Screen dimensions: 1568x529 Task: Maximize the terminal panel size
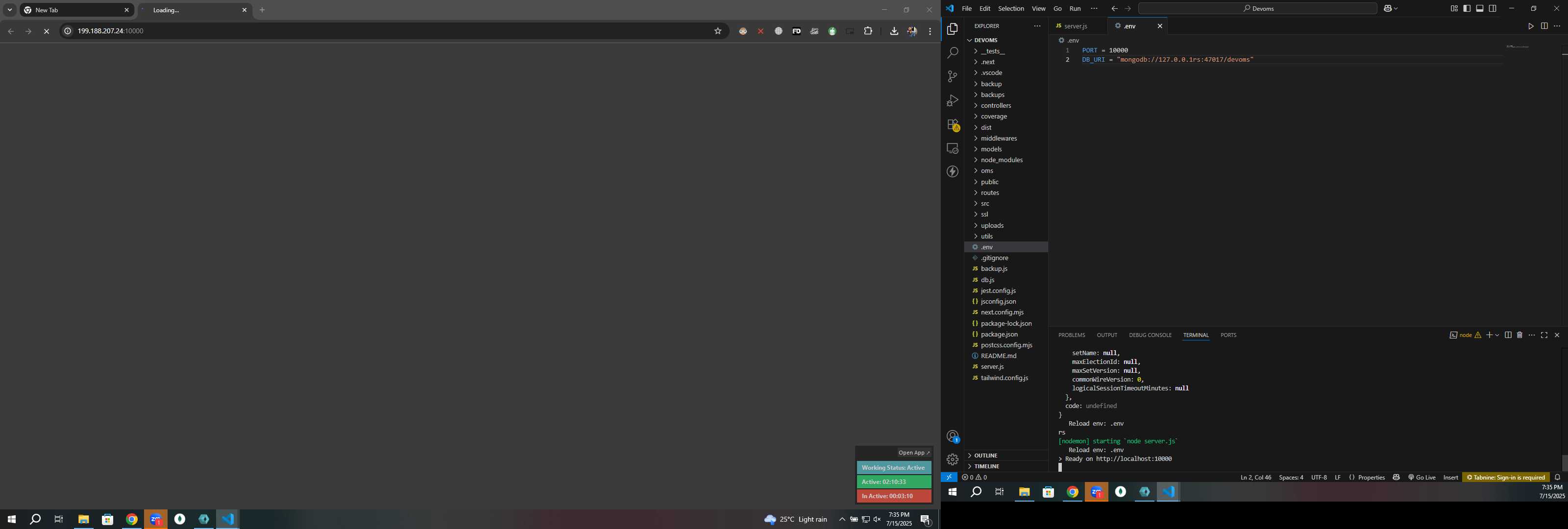pyautogui.click(x=1544, y=336)
